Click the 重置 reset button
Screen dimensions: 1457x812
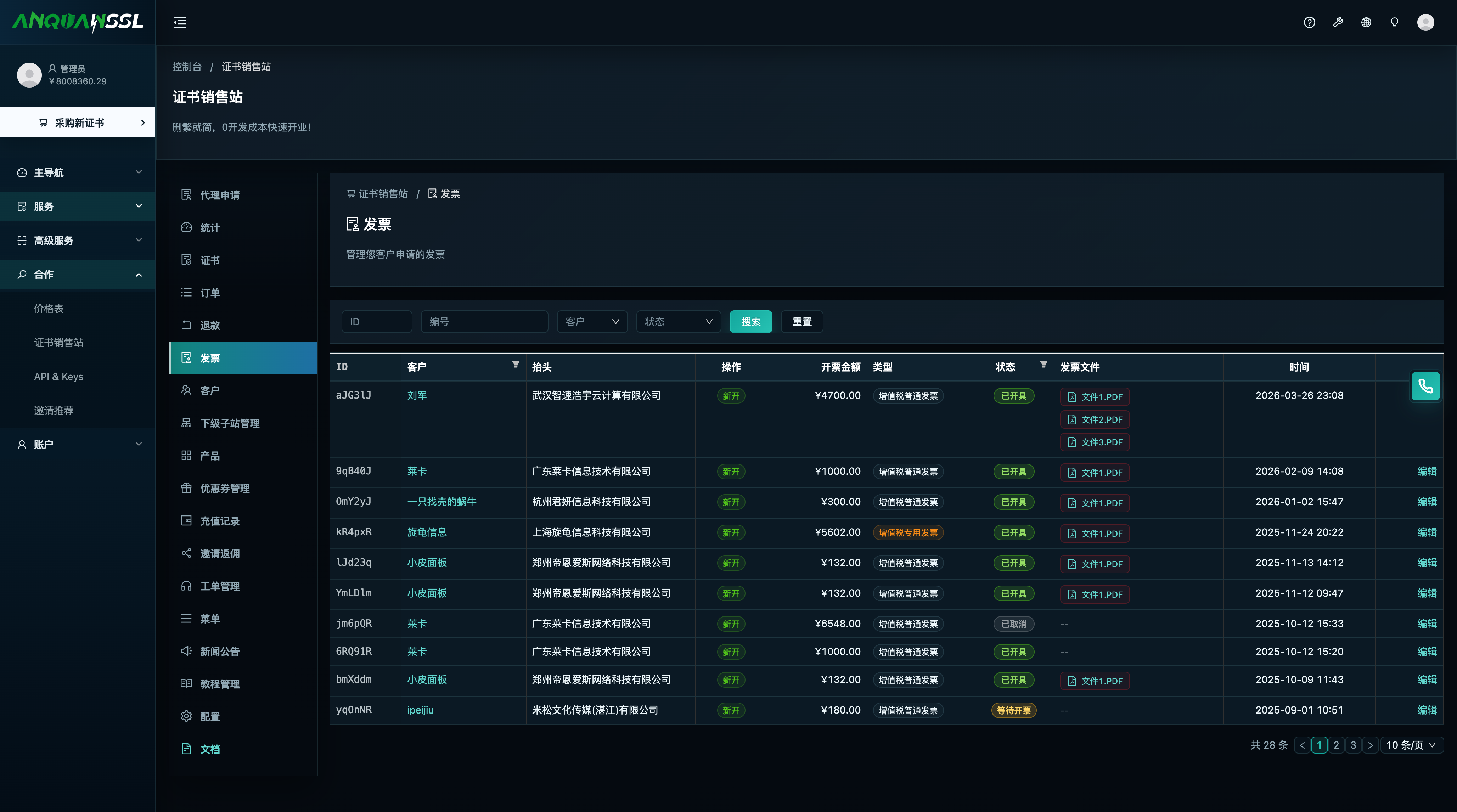801,321
